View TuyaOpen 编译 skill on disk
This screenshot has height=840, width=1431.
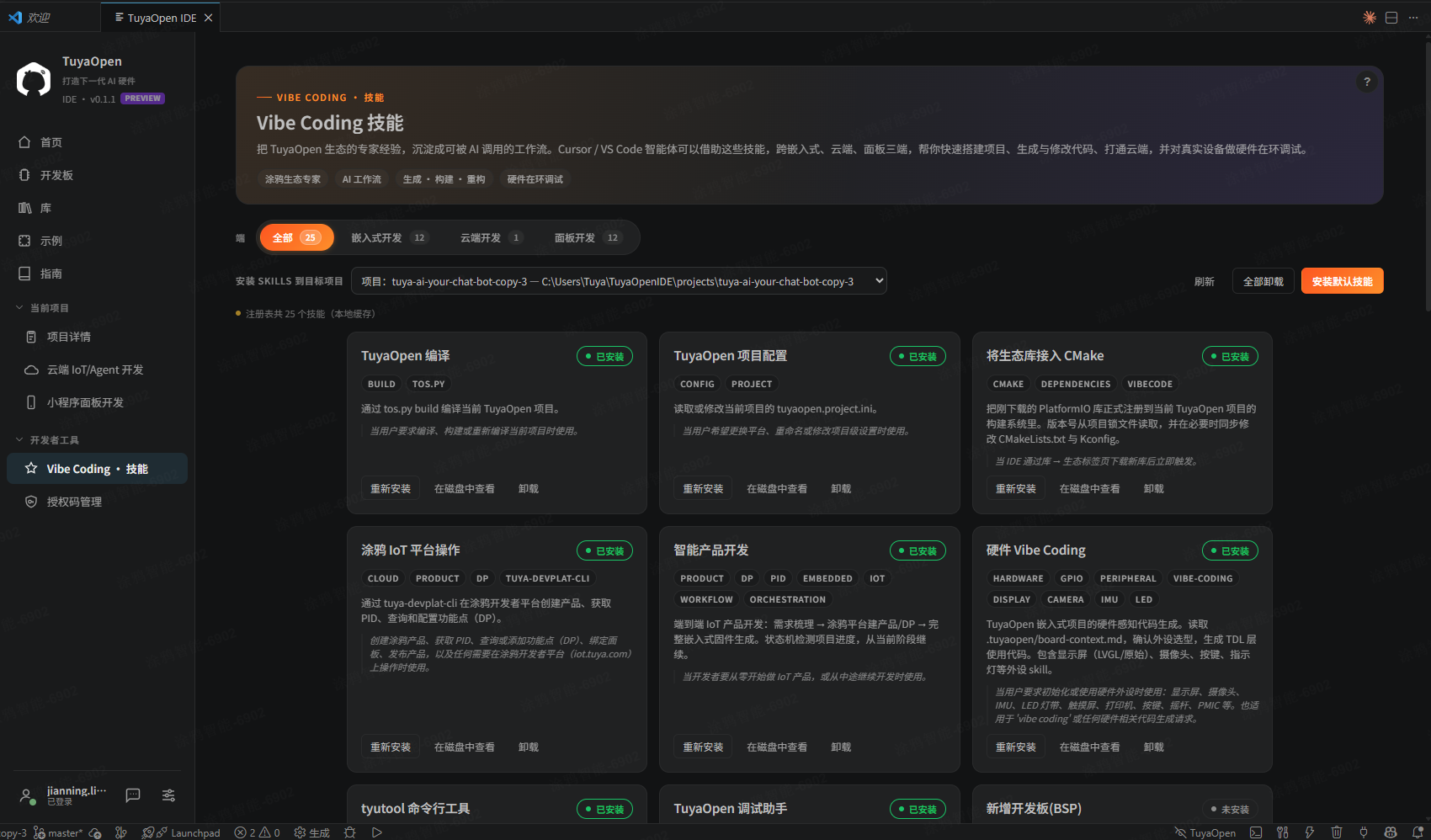pos(465,488)
